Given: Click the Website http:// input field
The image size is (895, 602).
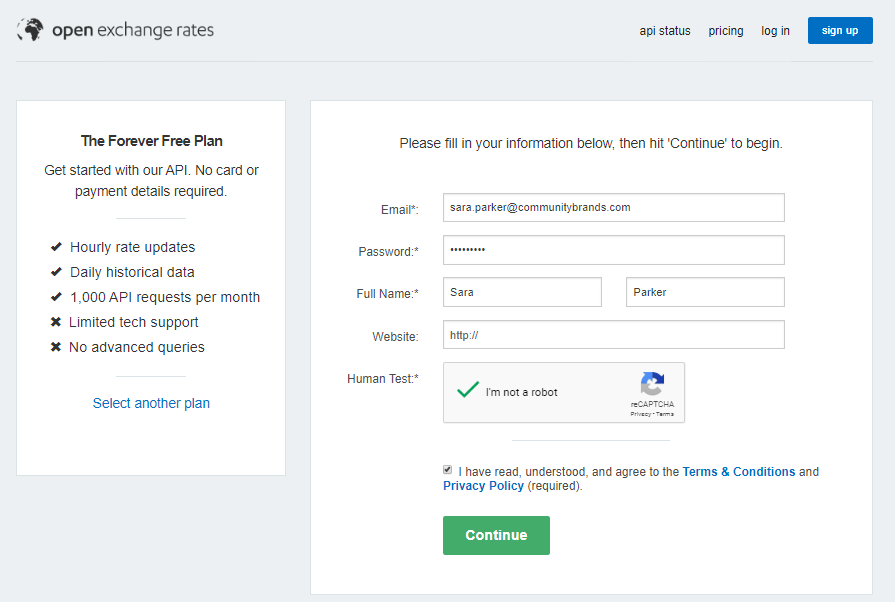Looking at the screenshot, I should tap(613, 335).
